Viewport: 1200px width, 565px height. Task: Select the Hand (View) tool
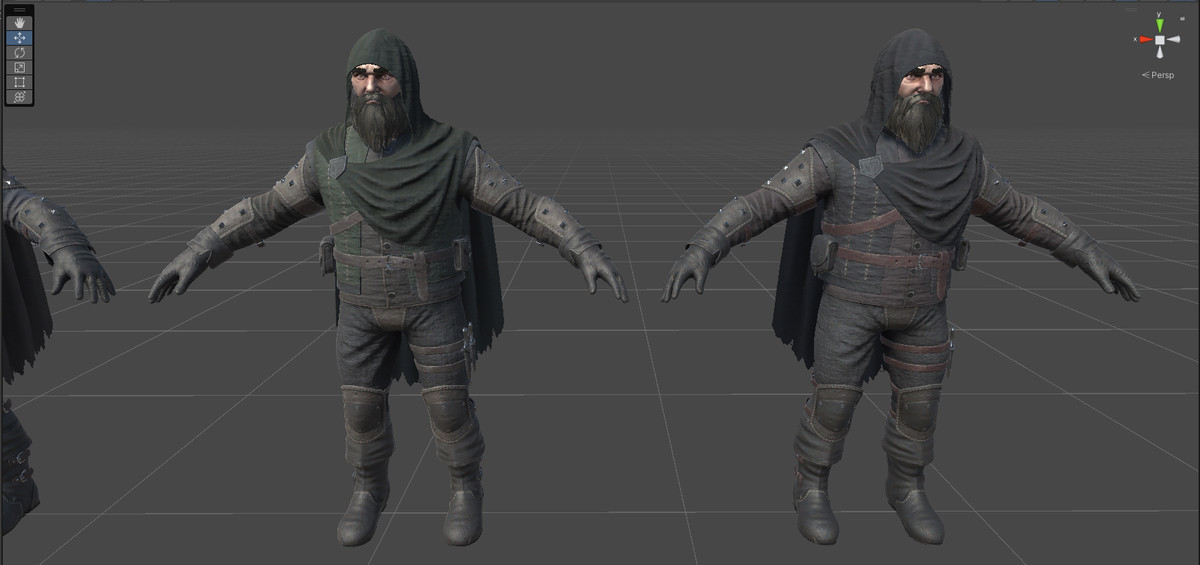pyautogui.click(x=20, y=23)
